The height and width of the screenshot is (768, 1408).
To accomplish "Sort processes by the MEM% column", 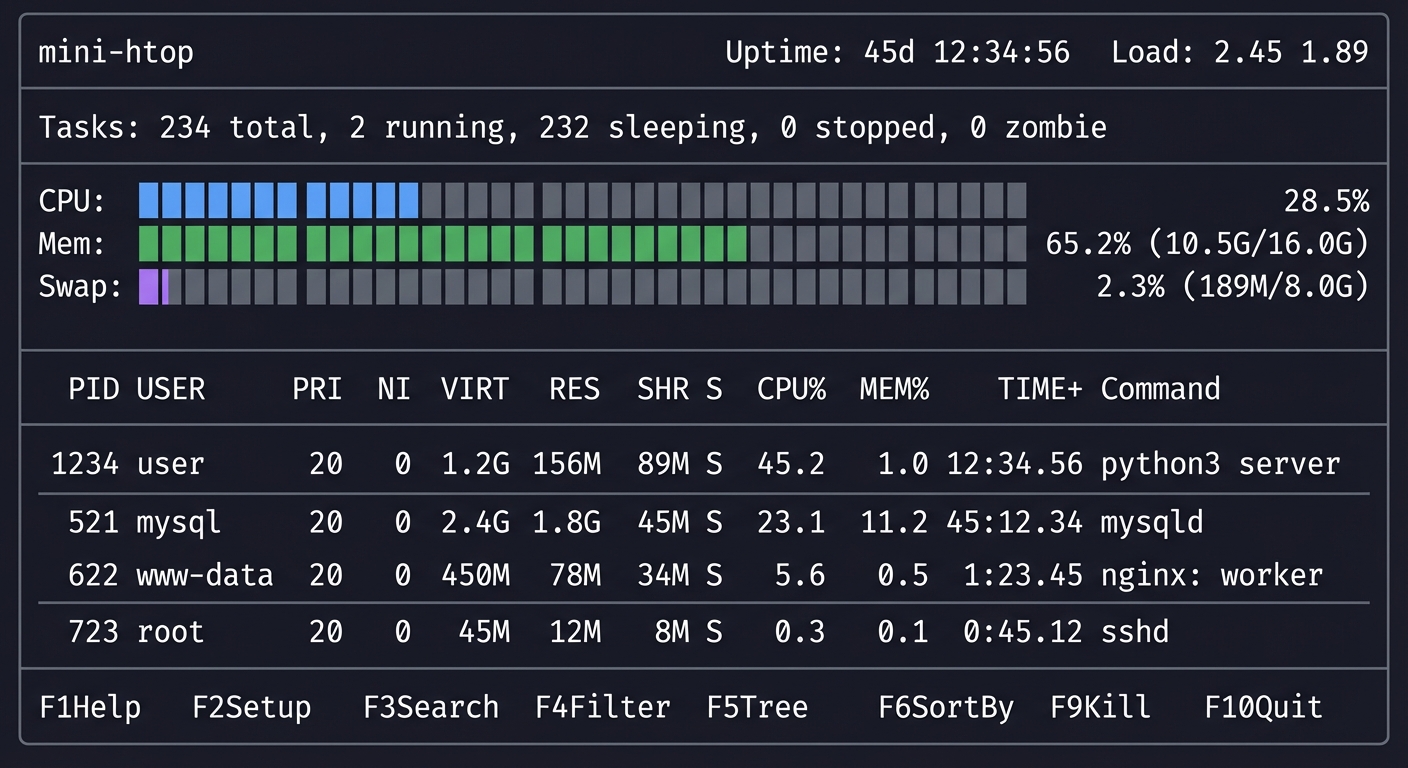I will [x=894, y=389].
